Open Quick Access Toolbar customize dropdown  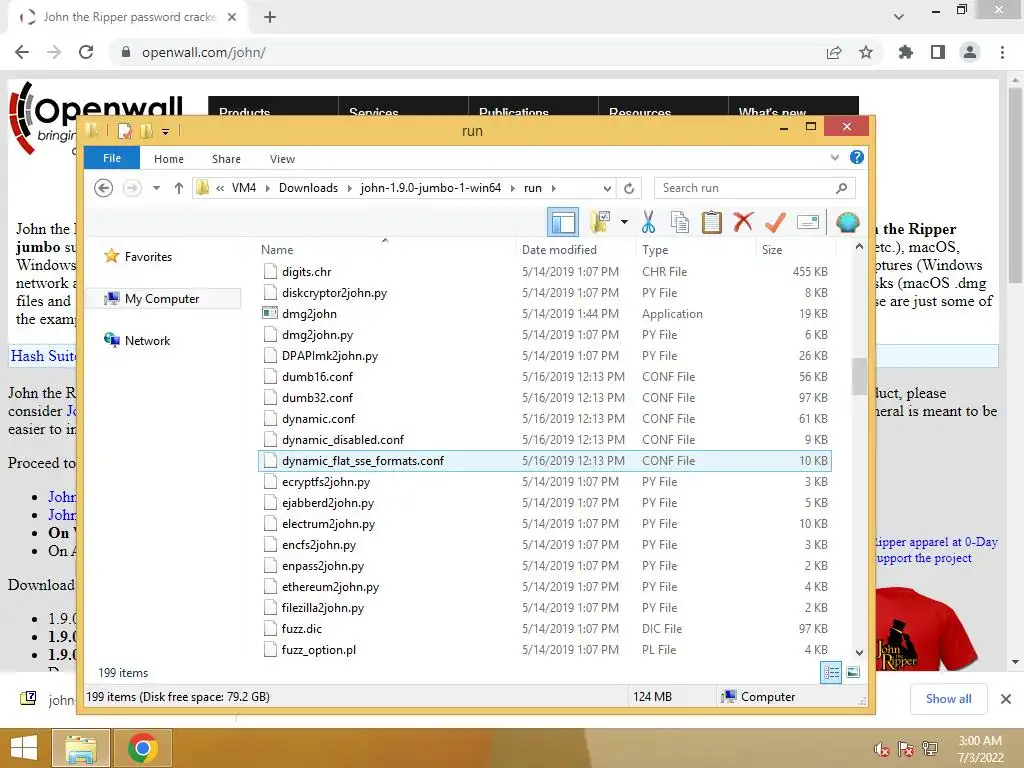[166, 132]
